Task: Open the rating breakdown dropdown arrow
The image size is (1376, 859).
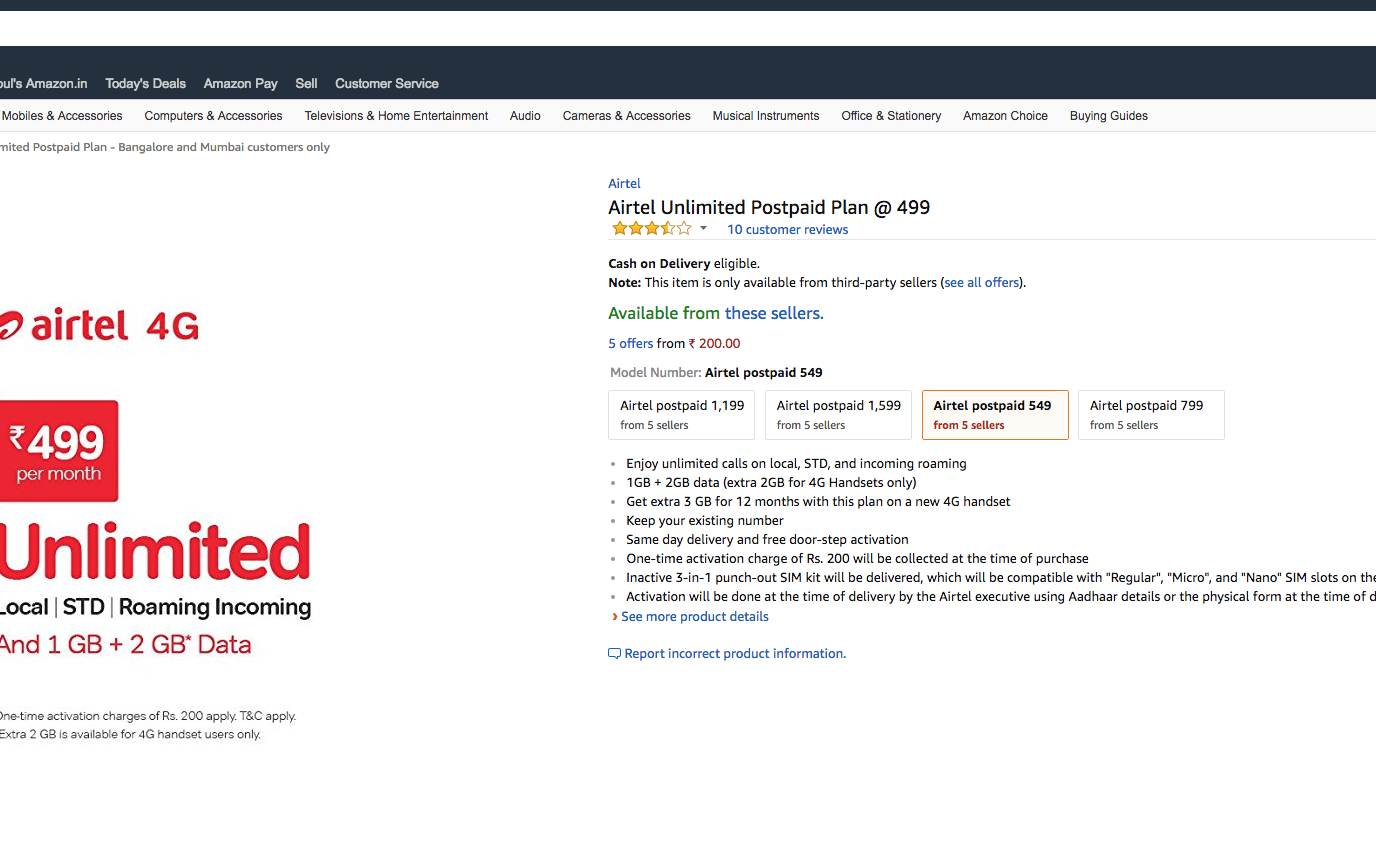Action: pos(703,229)
